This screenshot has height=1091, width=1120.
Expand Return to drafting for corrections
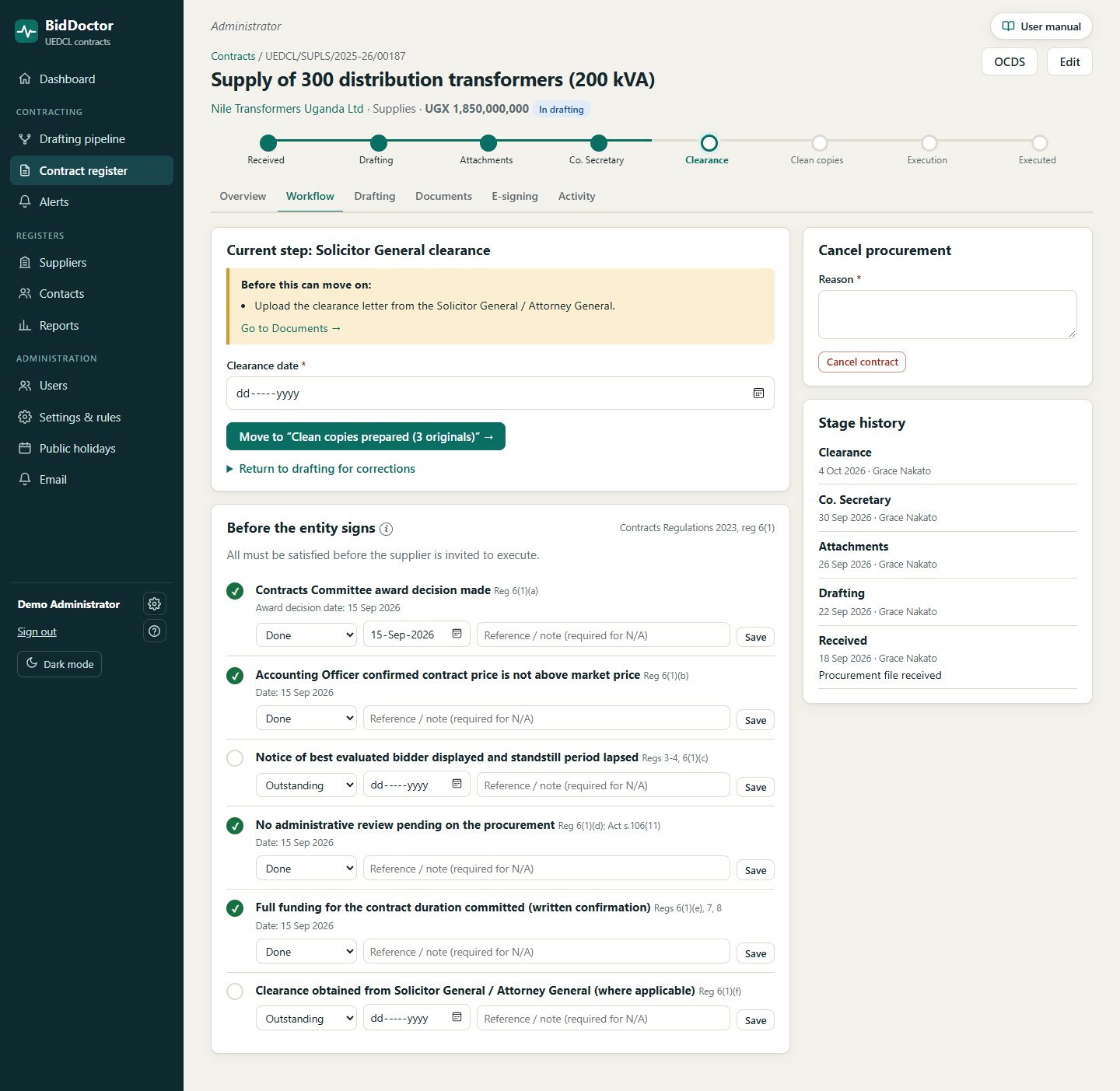click(320, 468)
